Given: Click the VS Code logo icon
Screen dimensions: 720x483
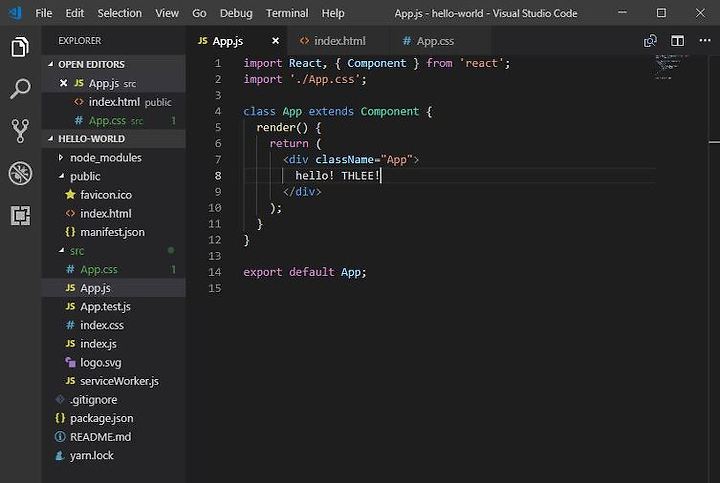Looking at the screenshot, I should (16, 13).
